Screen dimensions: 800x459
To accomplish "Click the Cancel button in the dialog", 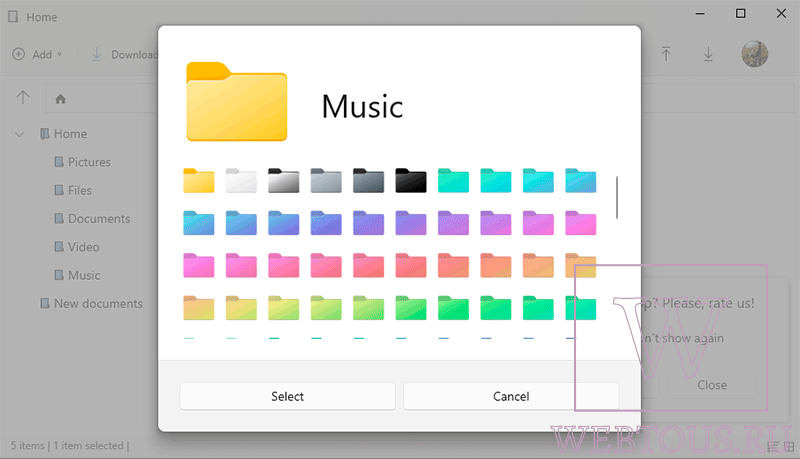I will pyautogui.click(x=511, y=396).
